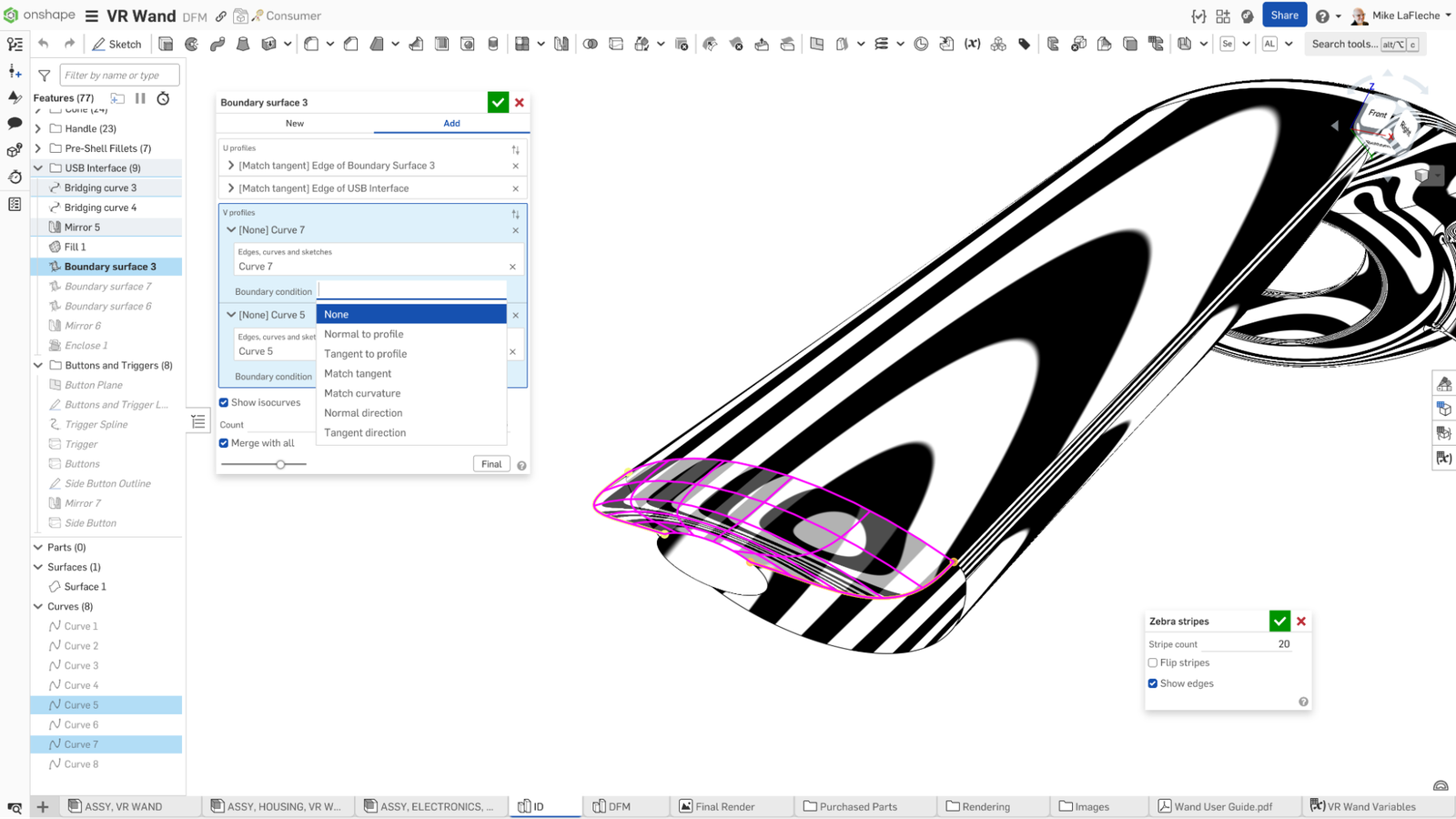Uncheck Show edges in Zebra stripes
Viewport: 1456px width, 819px height.
point(1153,682)
